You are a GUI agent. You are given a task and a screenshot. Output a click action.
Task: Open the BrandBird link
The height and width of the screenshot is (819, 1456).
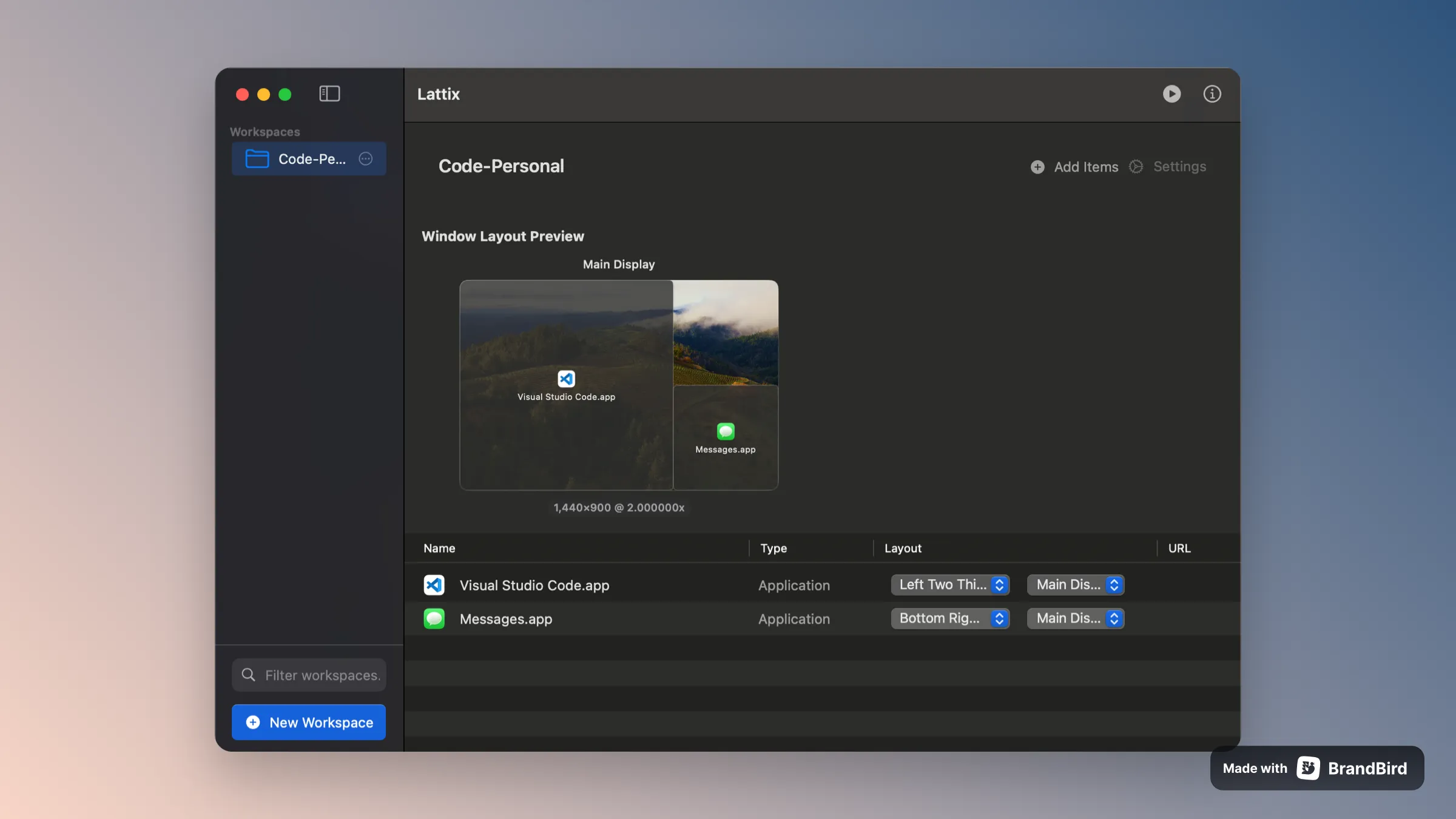tap(1368, 767)
